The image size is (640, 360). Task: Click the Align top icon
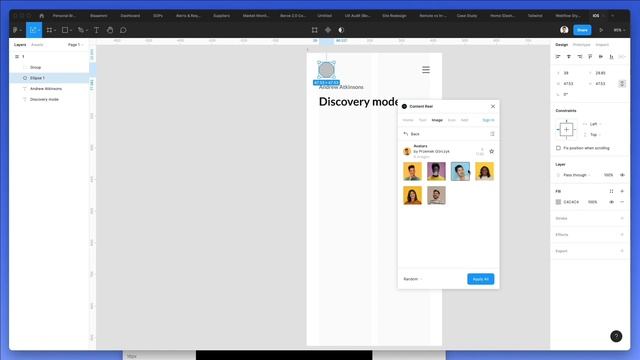click(x=590, y=57)
